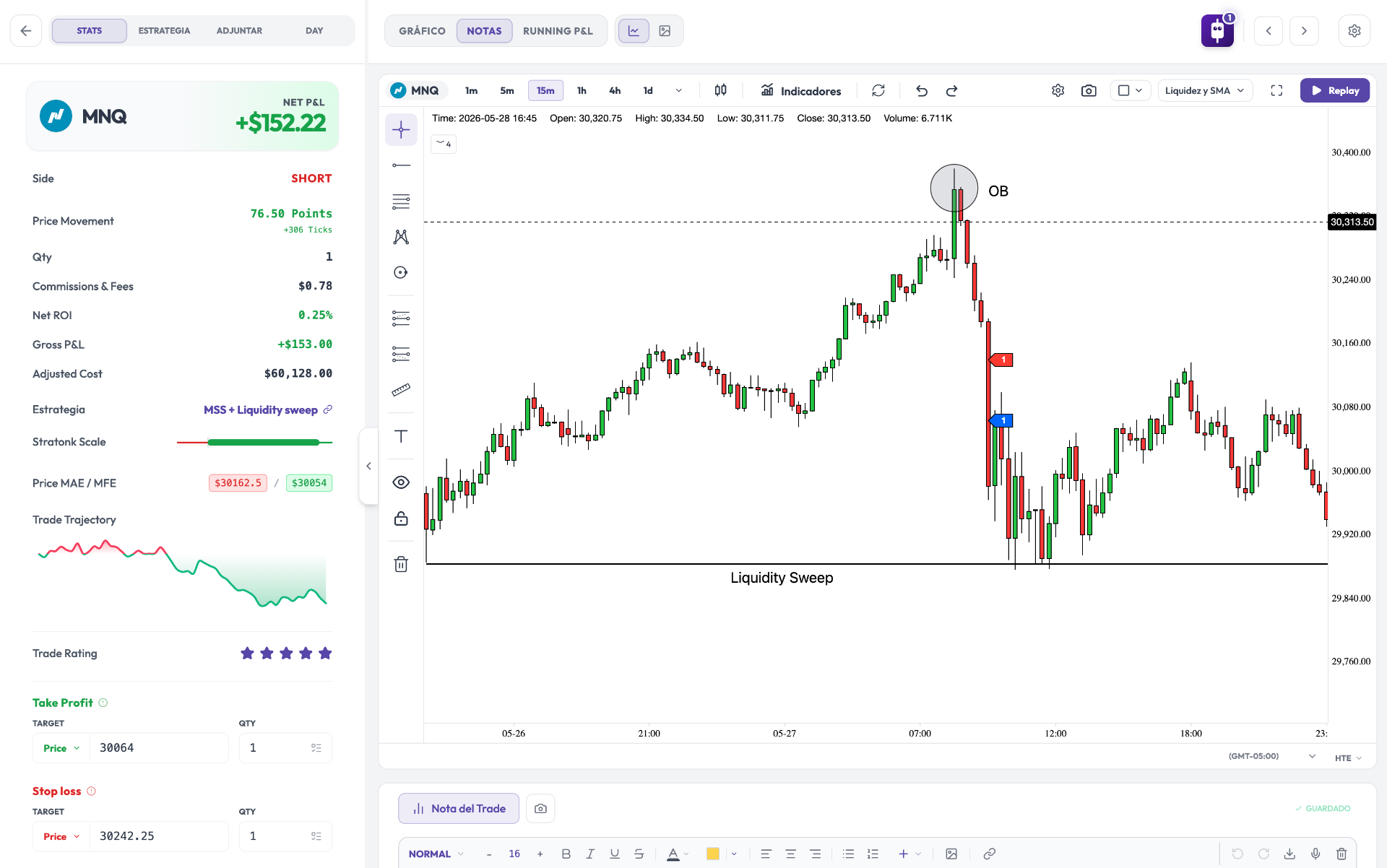Expand the NORMAL text style dropdown

pos(436,854)
